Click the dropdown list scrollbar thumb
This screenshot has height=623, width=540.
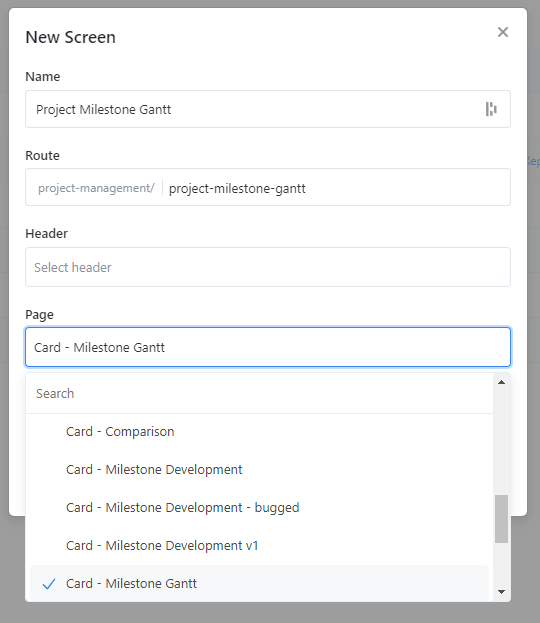pos(501,519)
